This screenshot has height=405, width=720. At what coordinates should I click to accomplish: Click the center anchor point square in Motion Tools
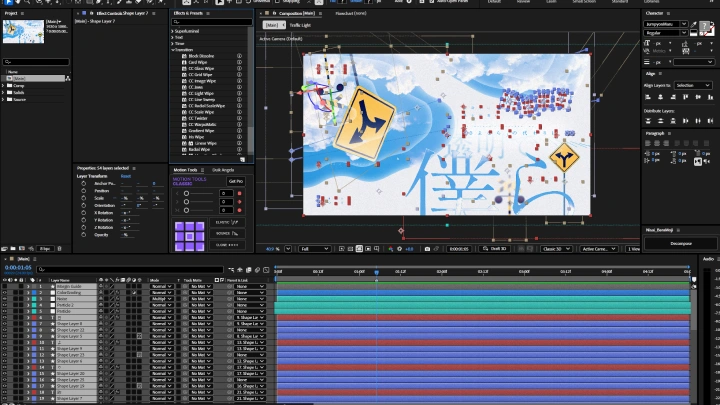189,236
